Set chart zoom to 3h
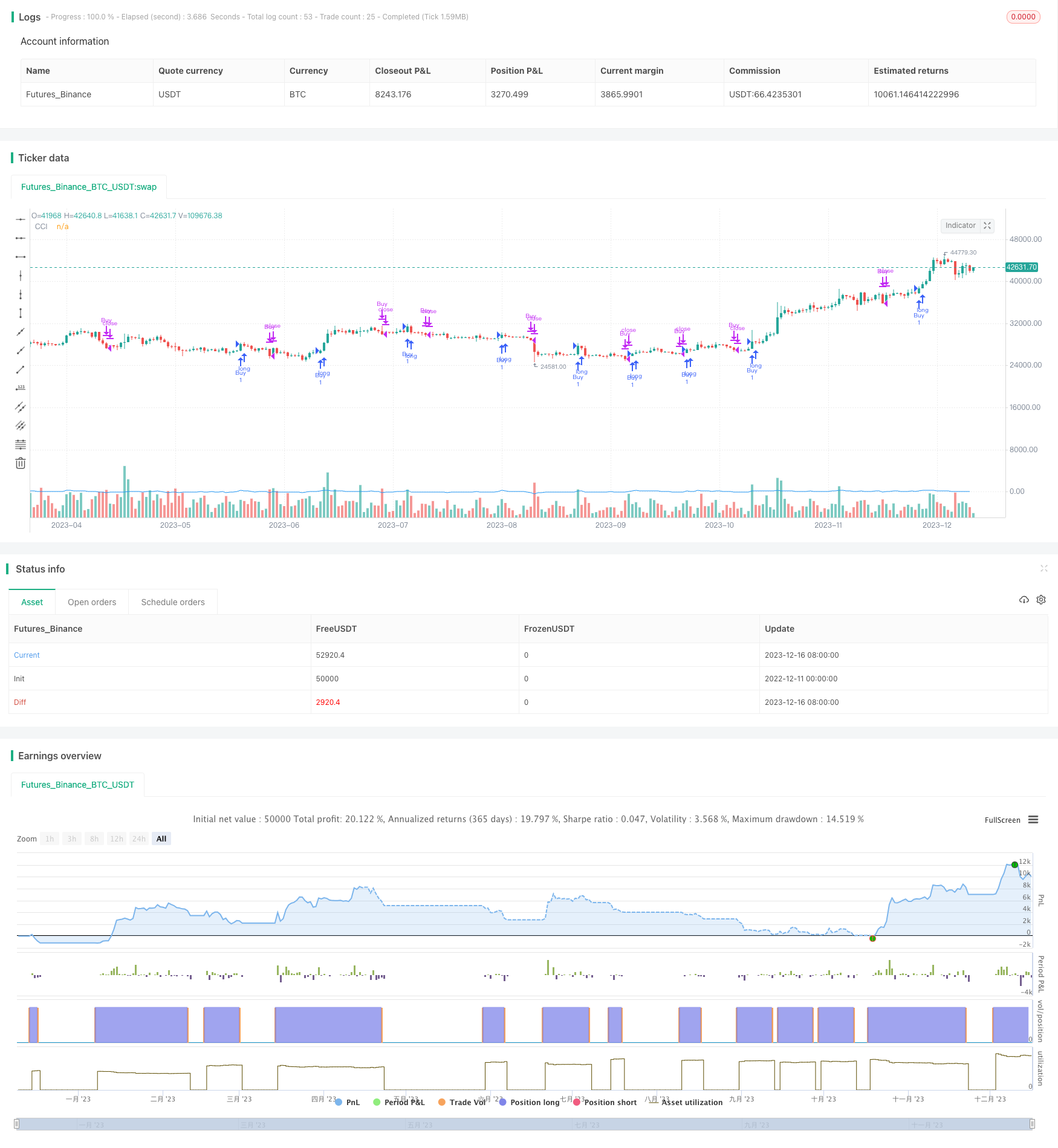 click(72, 838)
